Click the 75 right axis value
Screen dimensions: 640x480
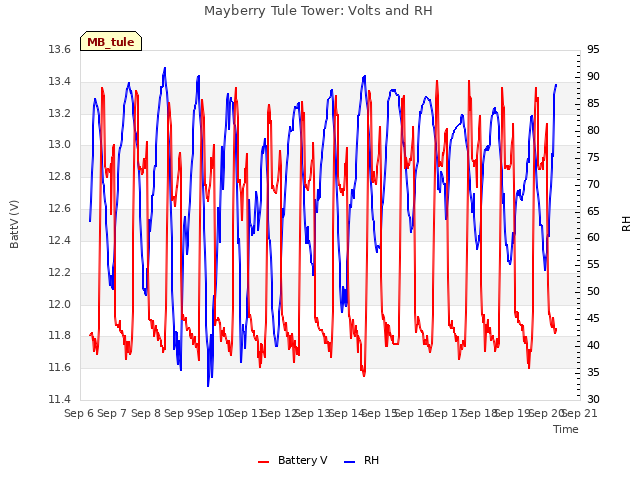point(593,157)
